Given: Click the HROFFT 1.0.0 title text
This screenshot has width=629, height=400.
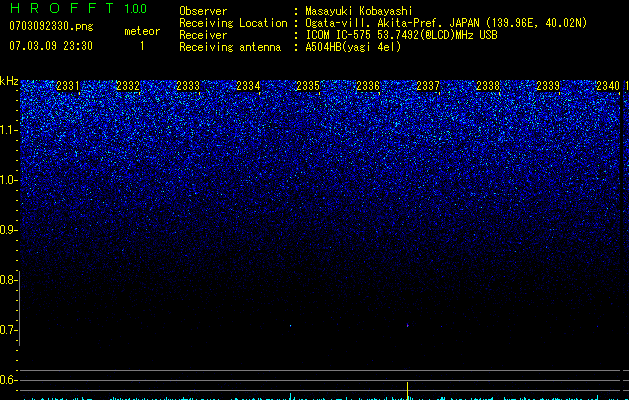Looking at the screenshot, I should [78, 8].
